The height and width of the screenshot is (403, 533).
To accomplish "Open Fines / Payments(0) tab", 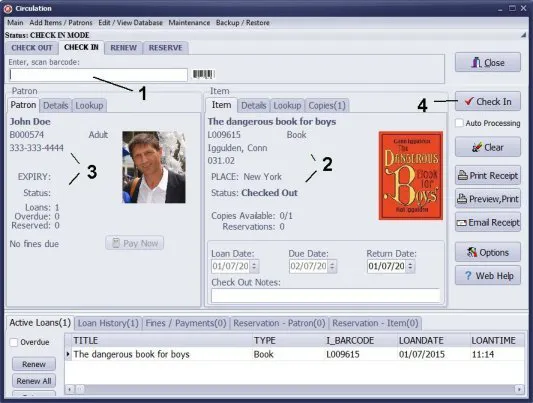I will coord(186,323).
